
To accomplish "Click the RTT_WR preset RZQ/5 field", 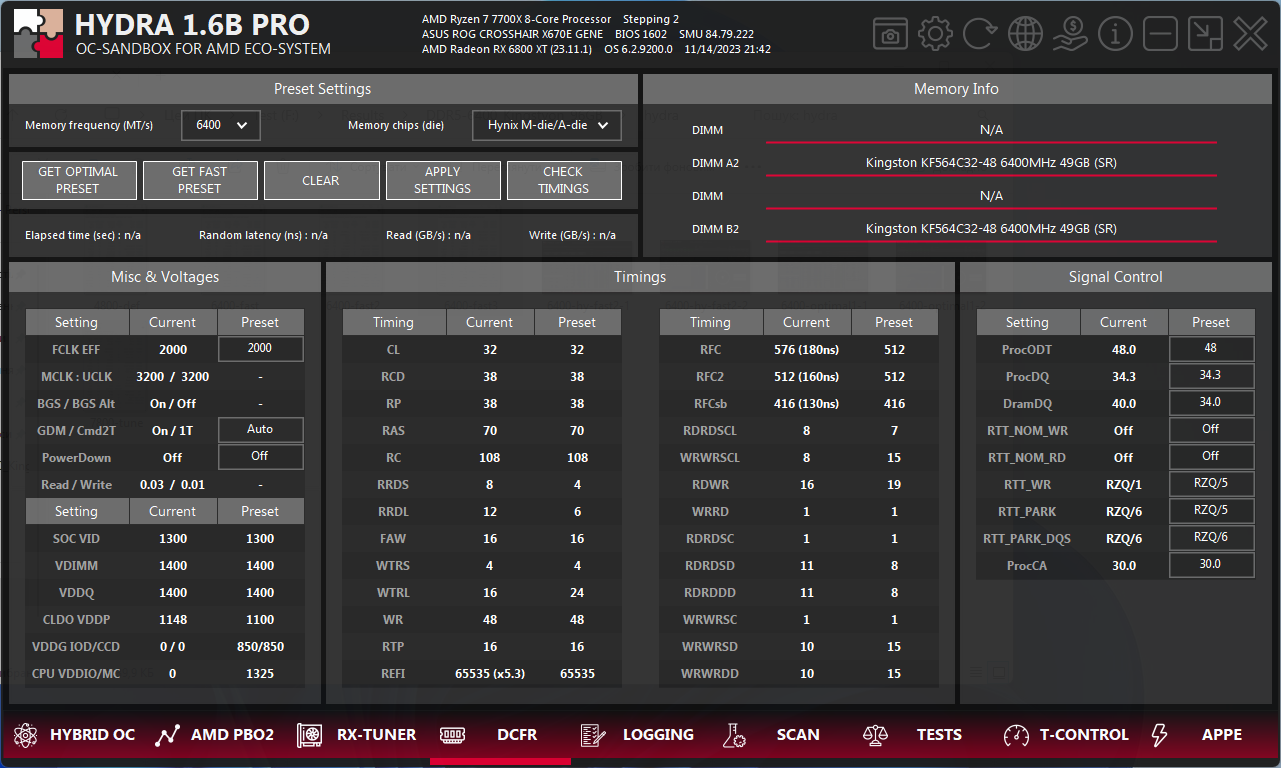I will click(x=1211, y=484).
